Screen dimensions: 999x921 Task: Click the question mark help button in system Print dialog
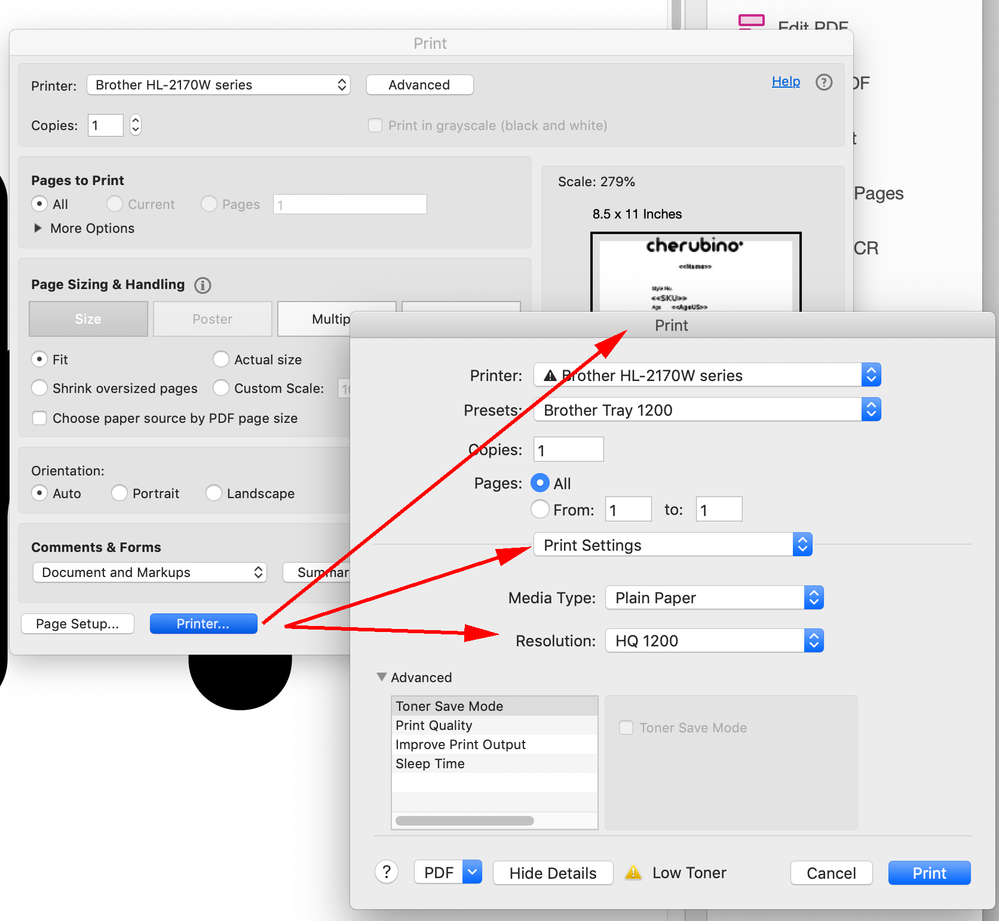coord(386,872)
